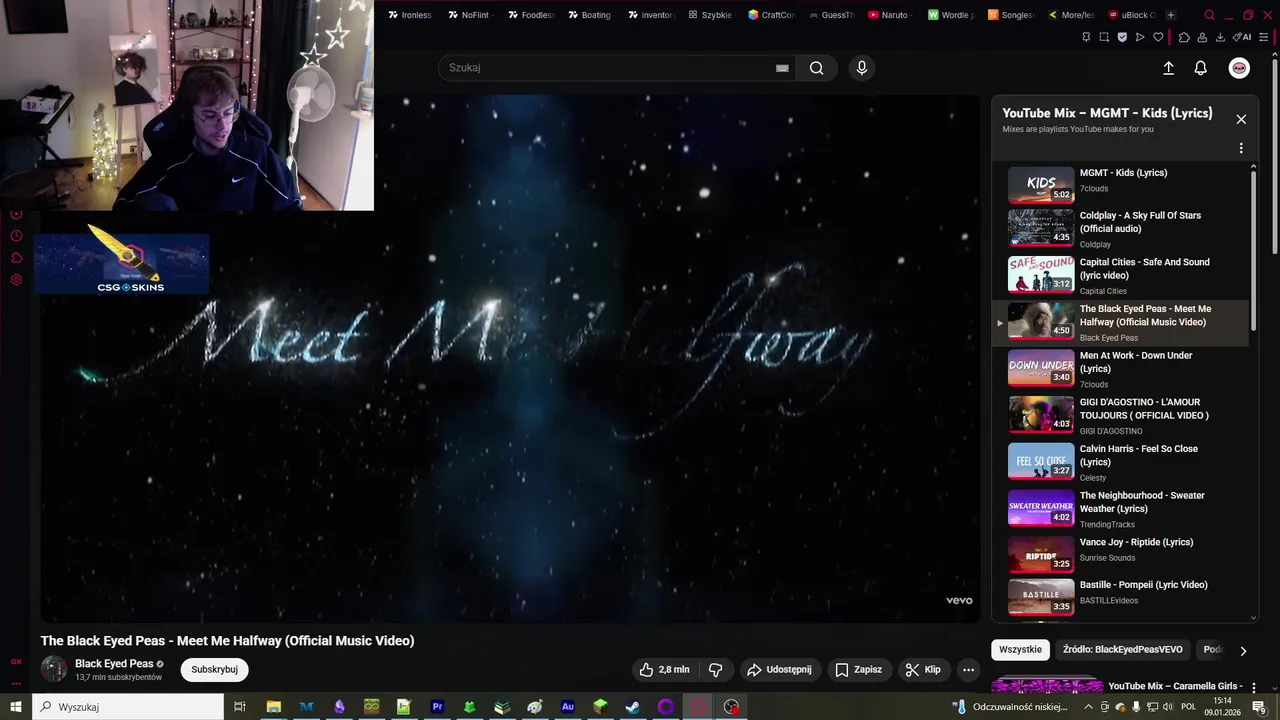The image size is (1280, 720).
Task: Open Premiere Pro from the taskbar
Action: [x=437, y=707]
